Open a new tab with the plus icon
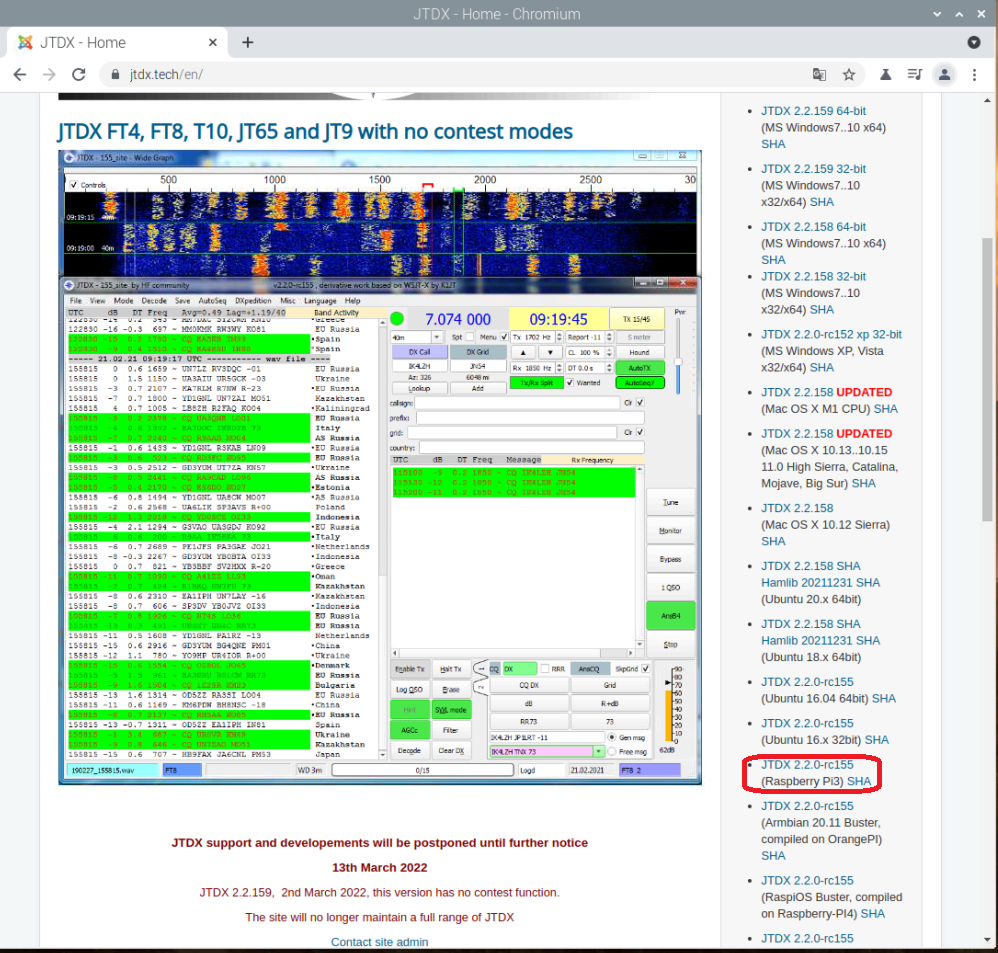Screen dimensions: 998x953 point(248,42)
